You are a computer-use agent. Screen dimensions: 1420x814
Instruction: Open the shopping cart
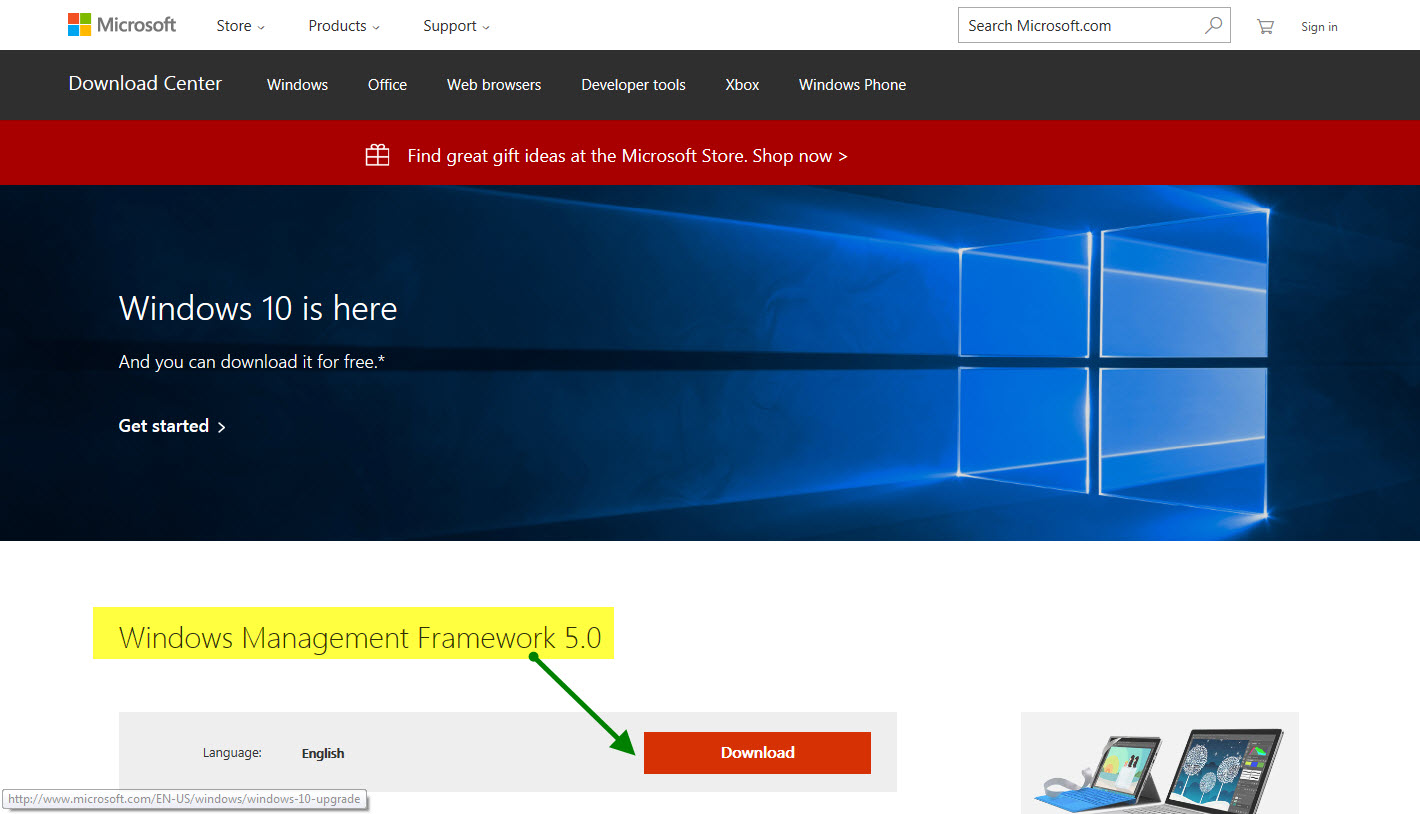[1265, 27]
